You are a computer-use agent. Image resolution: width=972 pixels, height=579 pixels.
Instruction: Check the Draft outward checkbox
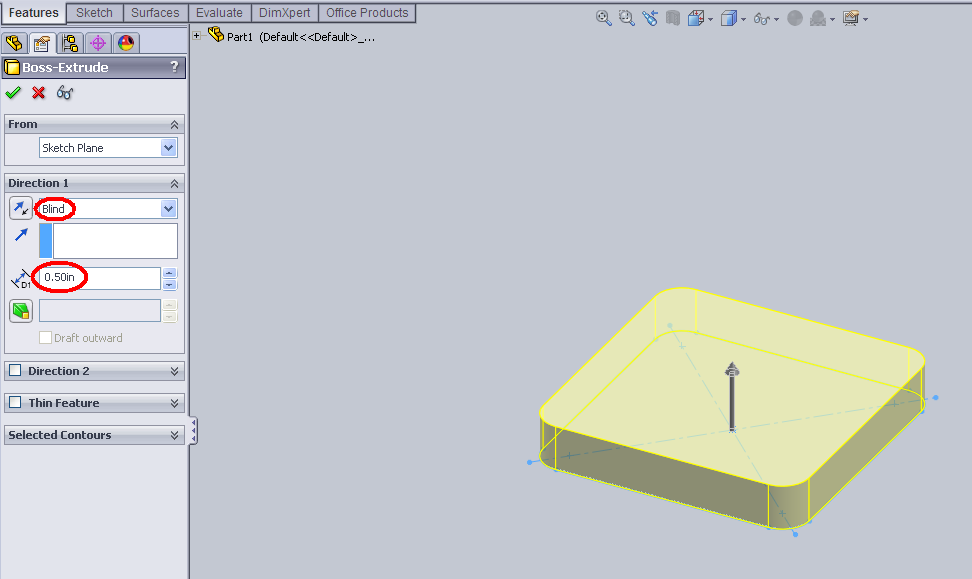click(x=45, y=338)
